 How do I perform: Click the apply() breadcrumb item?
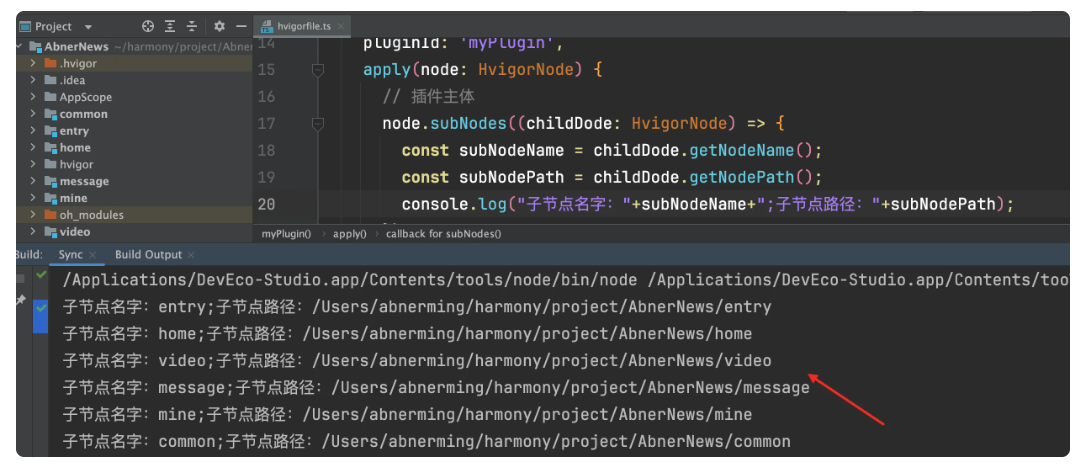(349, 234)
